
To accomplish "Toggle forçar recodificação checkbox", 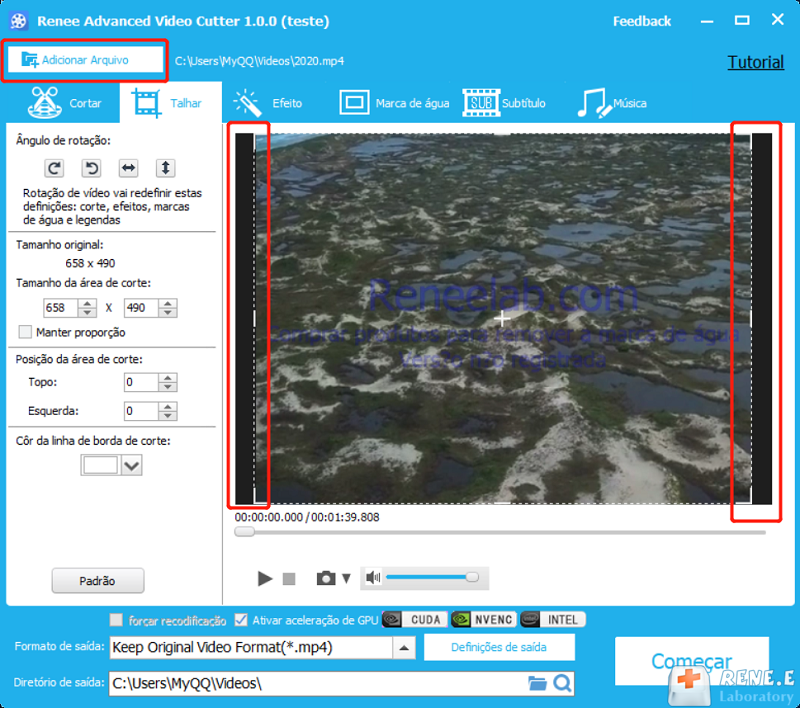I will click(x=116, y=620).
